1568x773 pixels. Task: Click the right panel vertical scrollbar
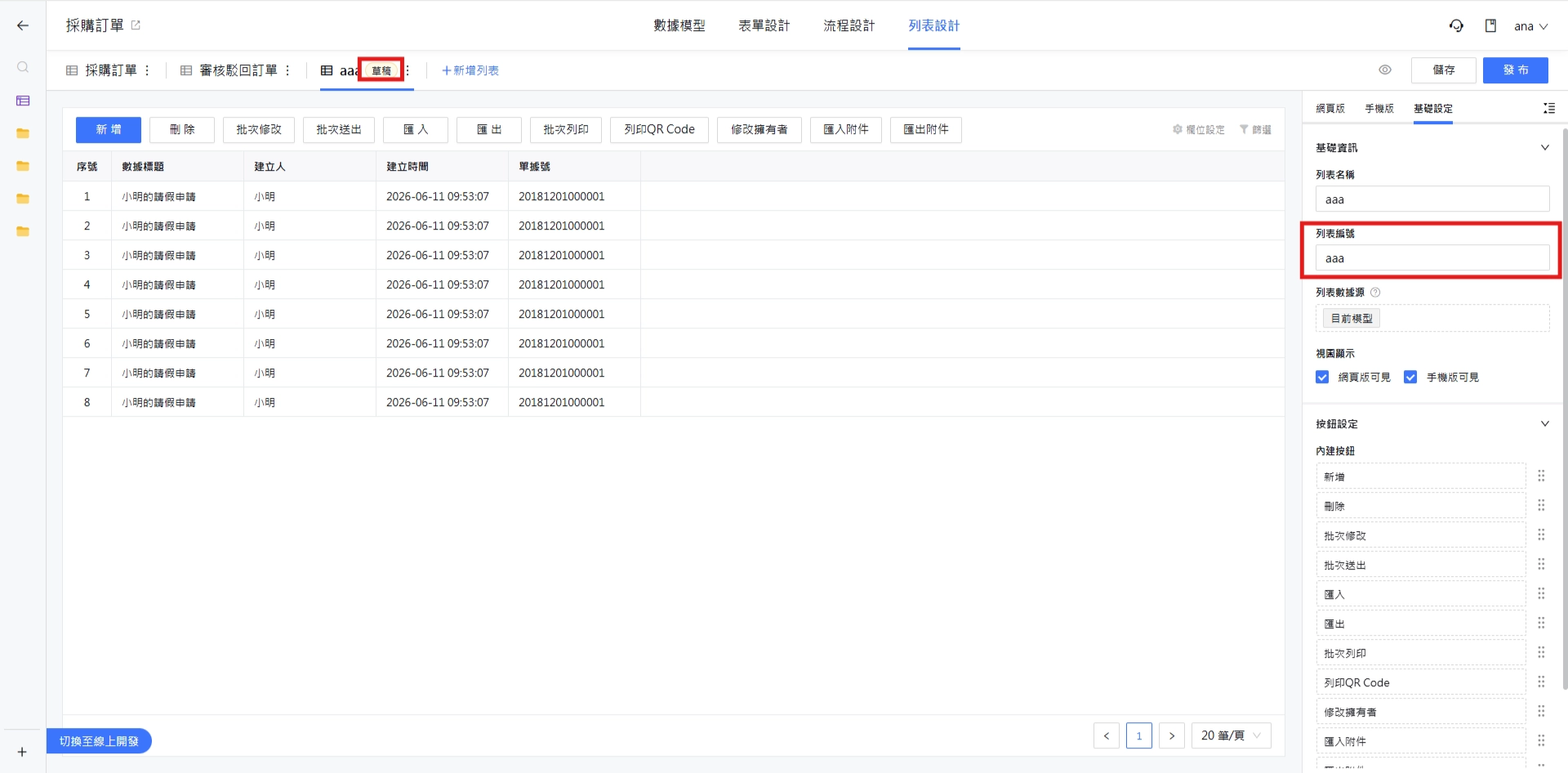tap(1564, 409)
